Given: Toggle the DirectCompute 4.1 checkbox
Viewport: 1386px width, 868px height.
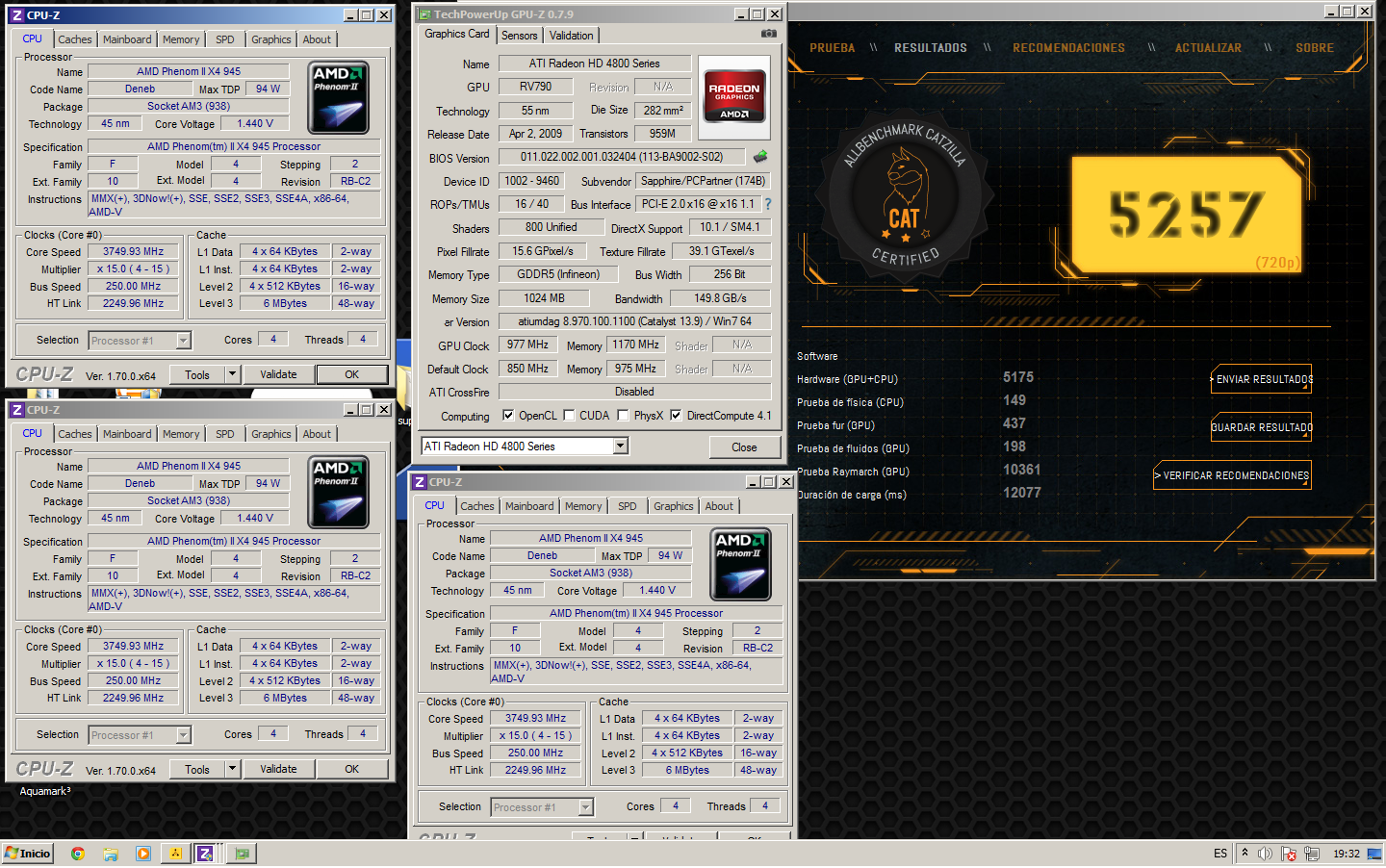Looking at the screenshot, I should [676, 416].
